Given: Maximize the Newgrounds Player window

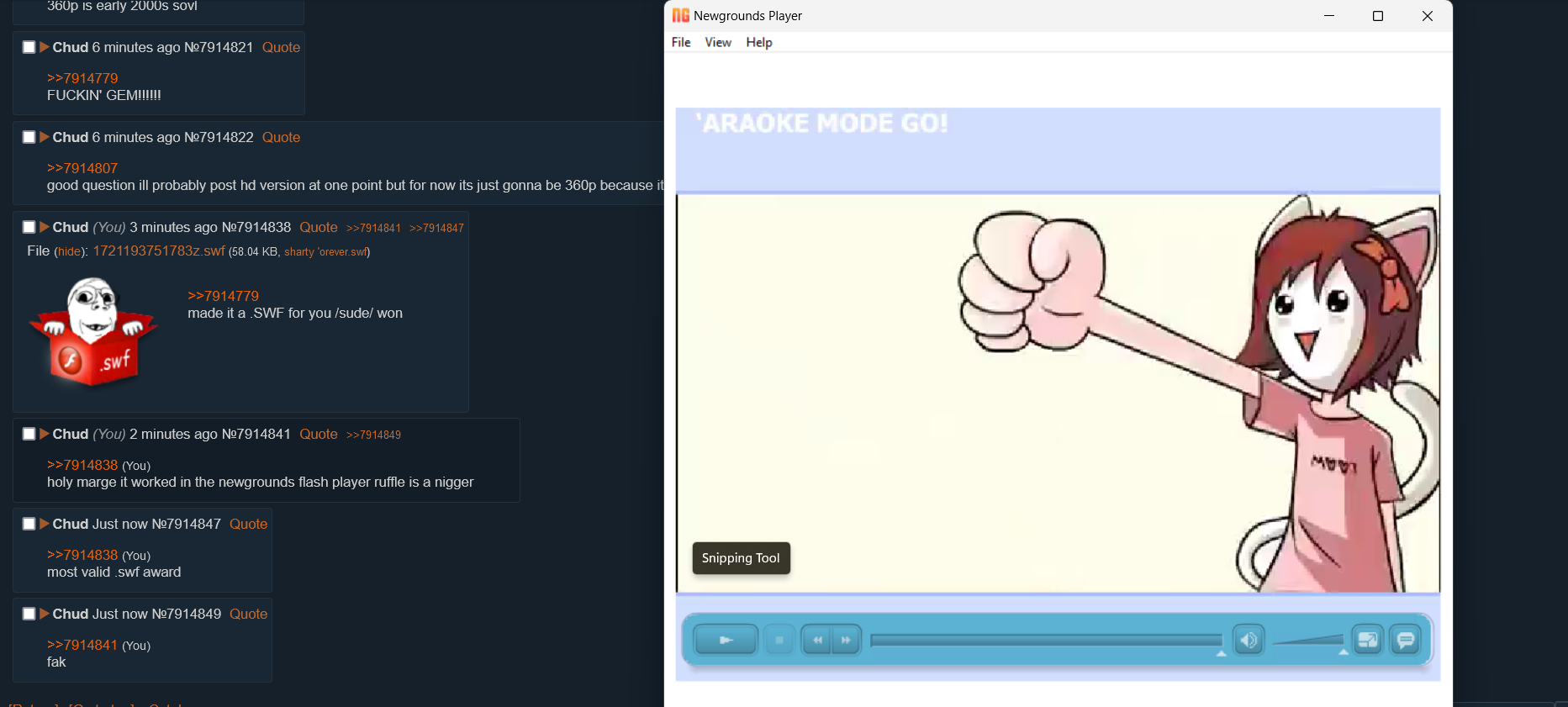Looking at the screenshot, I should [1378, 15].
